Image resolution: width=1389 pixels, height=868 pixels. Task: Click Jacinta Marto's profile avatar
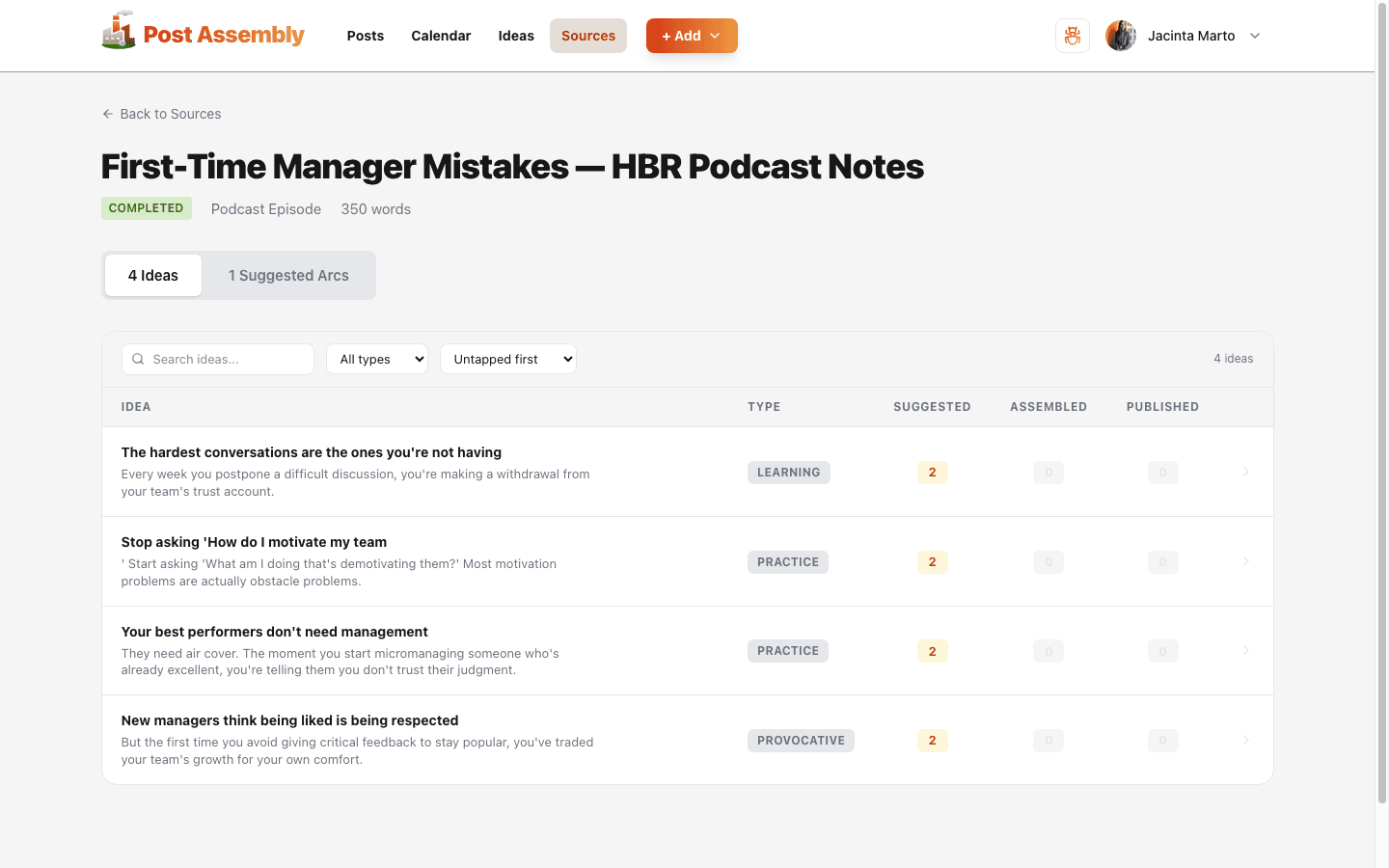click(x=1120, y=36)
